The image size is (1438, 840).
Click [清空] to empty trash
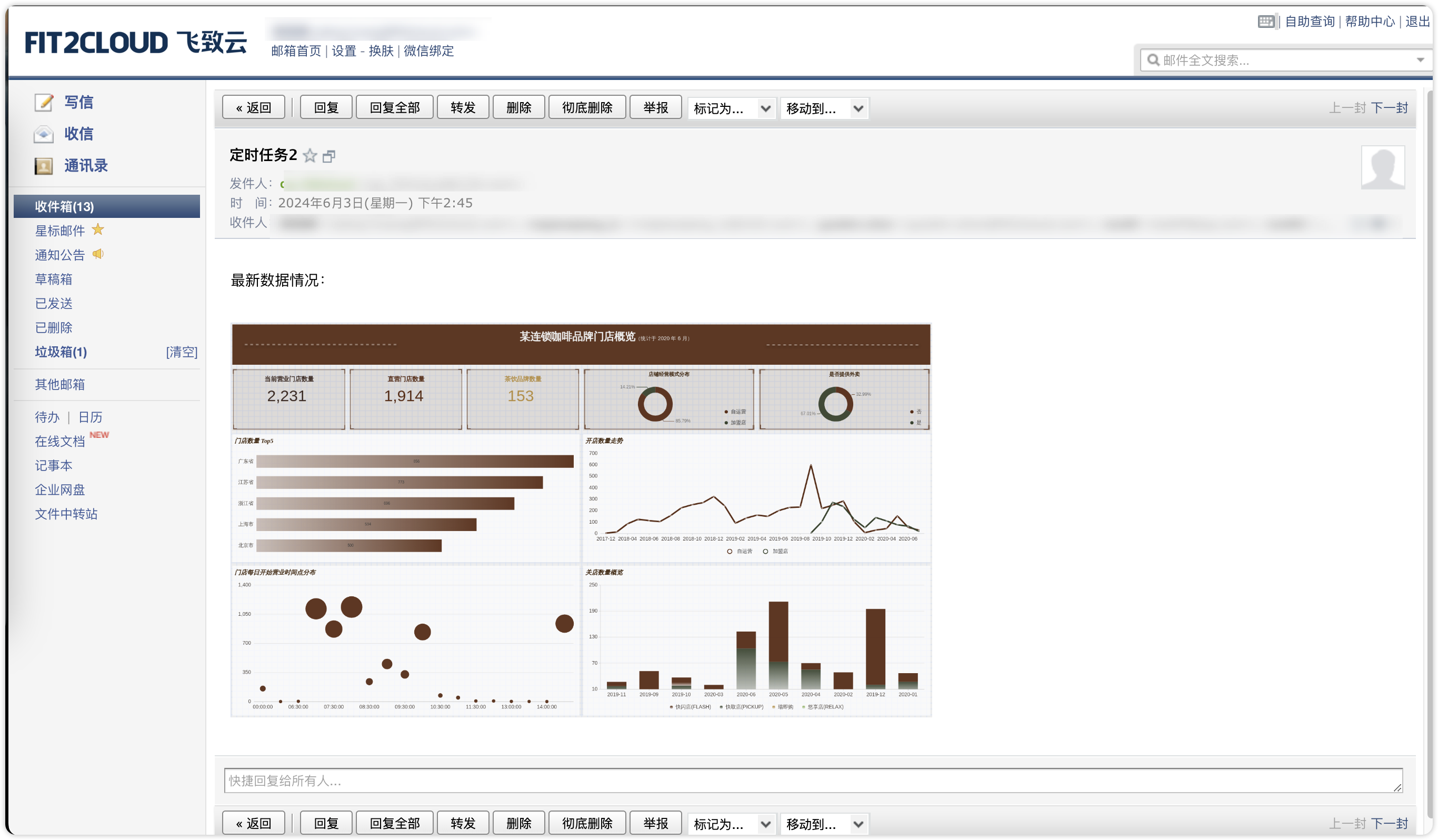(x=182, y=352)
